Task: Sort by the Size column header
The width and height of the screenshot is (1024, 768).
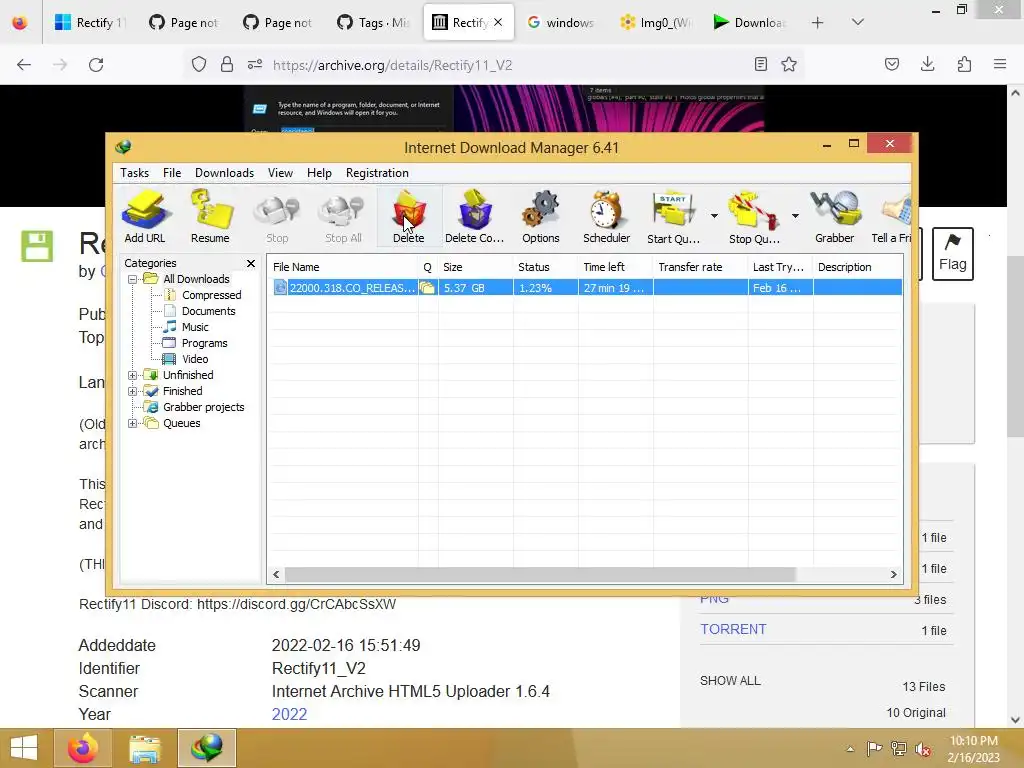Action: [475, 267]
